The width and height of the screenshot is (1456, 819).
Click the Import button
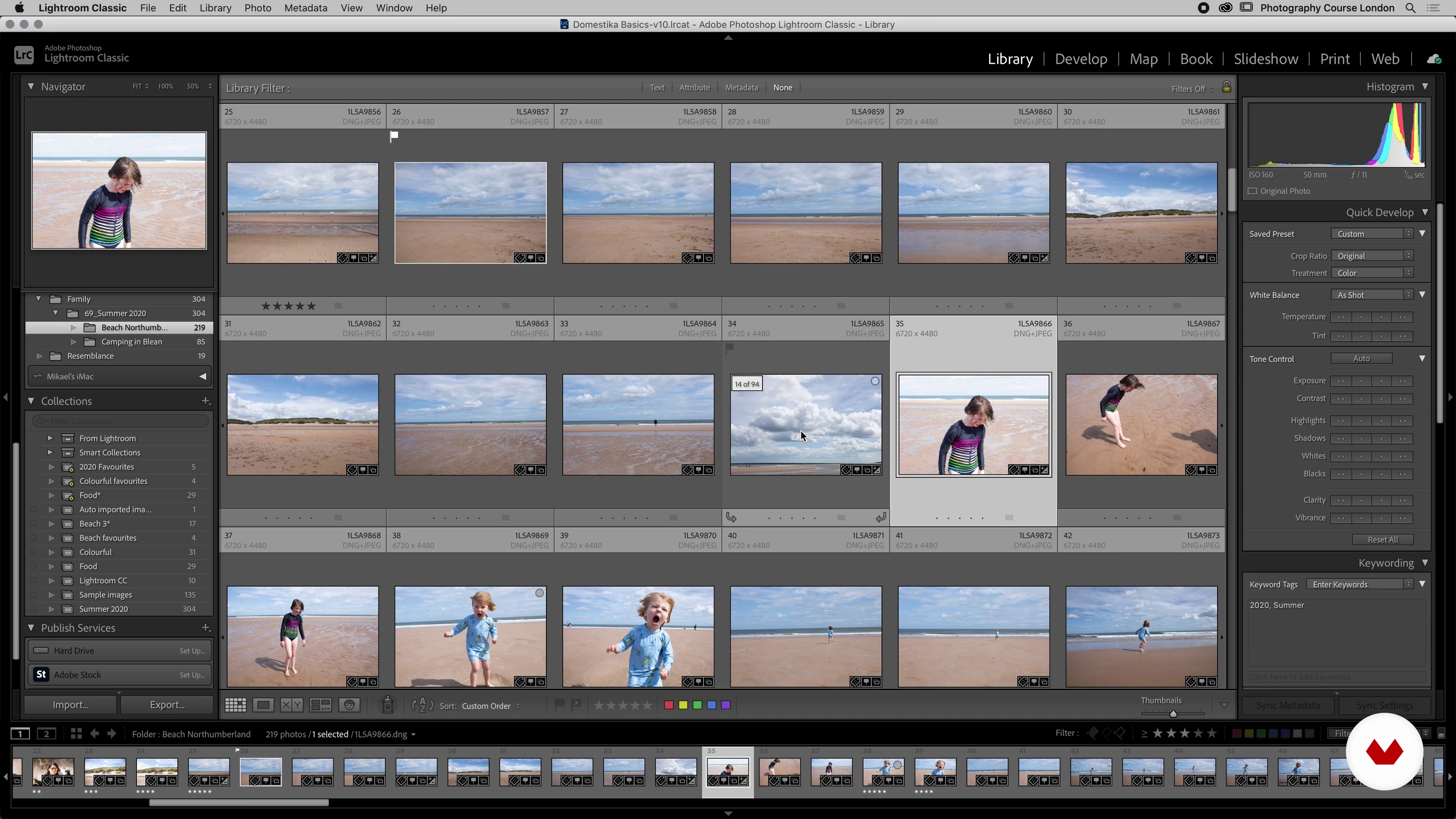tap(70, 704)
